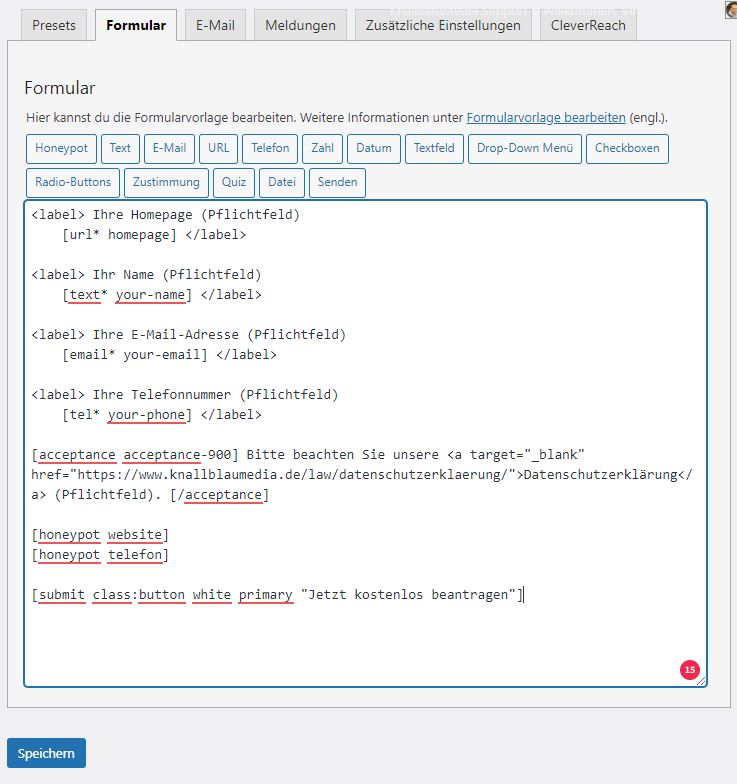Insert a Honeypot tag

point(61,148)
